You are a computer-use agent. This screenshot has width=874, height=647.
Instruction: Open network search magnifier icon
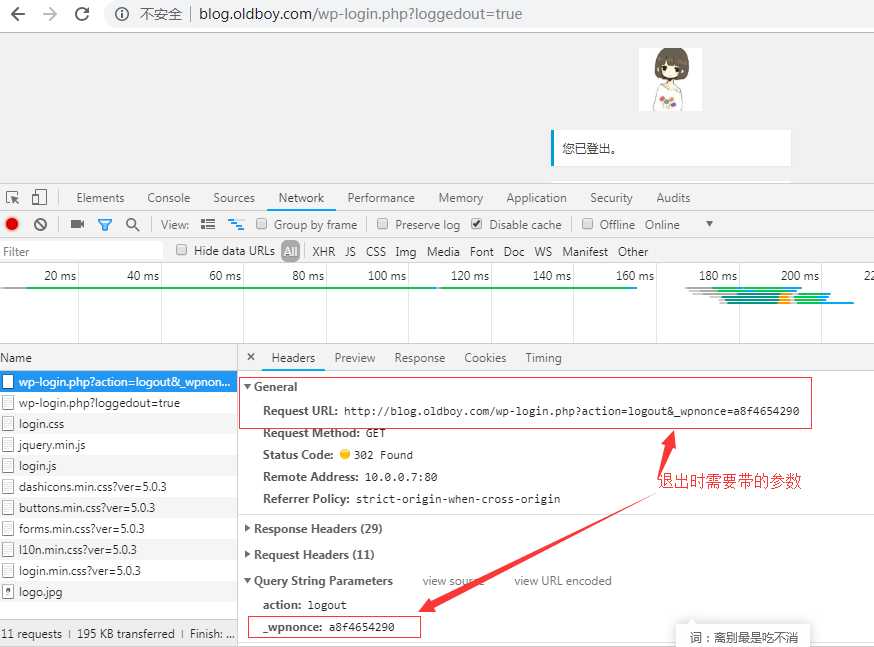pos(132,225)
